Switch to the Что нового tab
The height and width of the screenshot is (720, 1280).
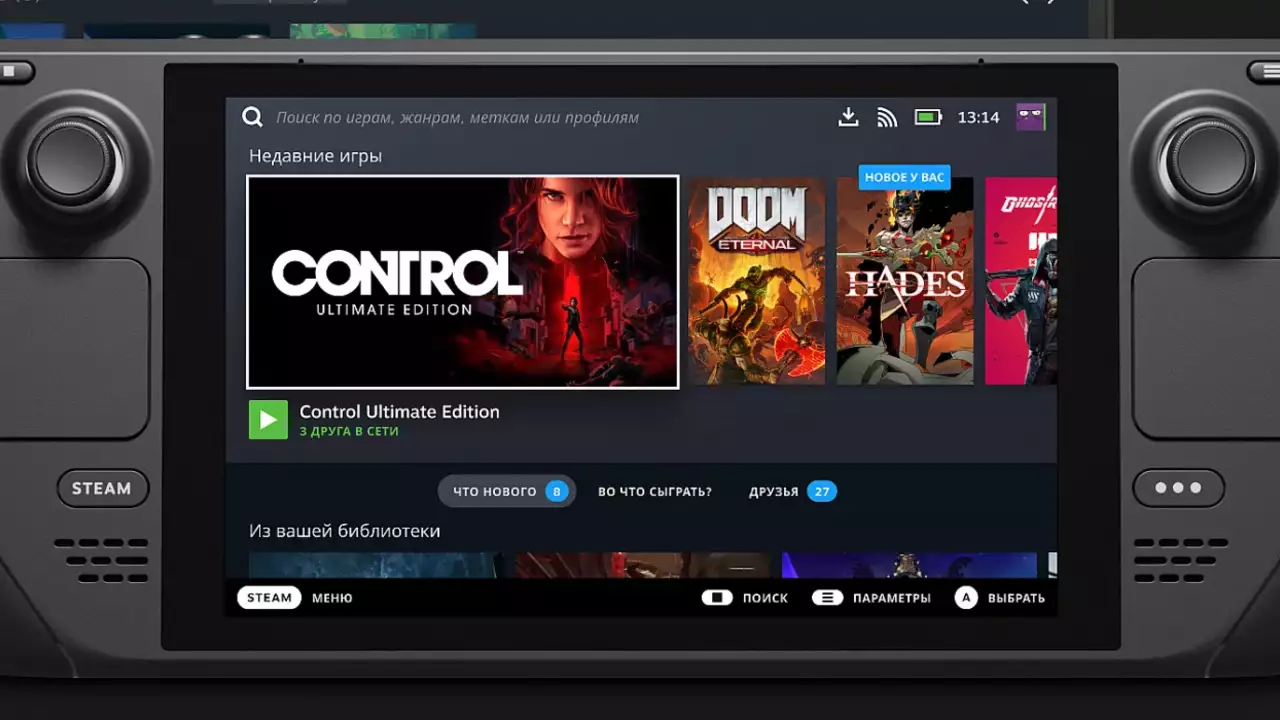(507, 491)
